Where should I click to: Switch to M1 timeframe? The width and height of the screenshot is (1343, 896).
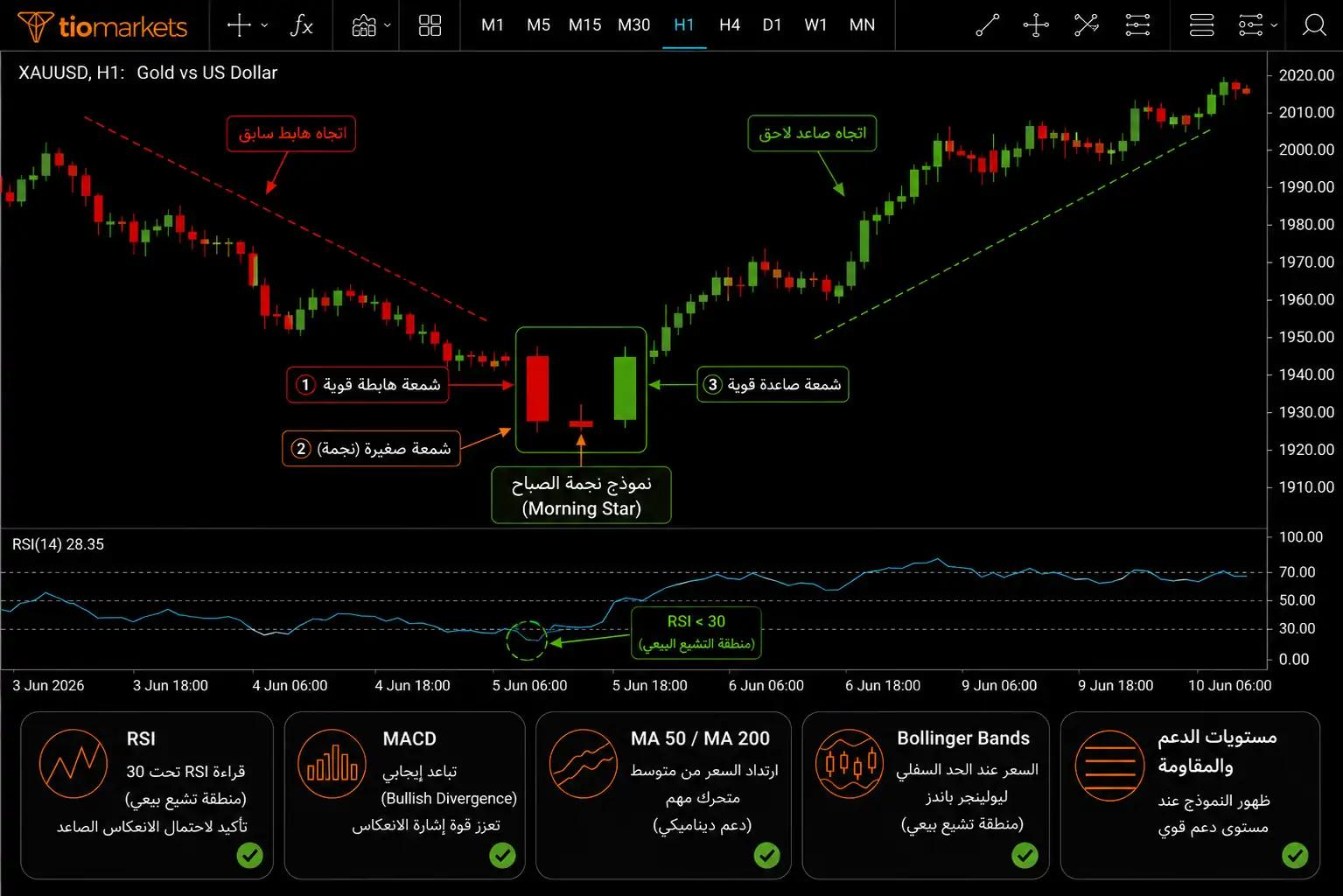tap(493, 25)
